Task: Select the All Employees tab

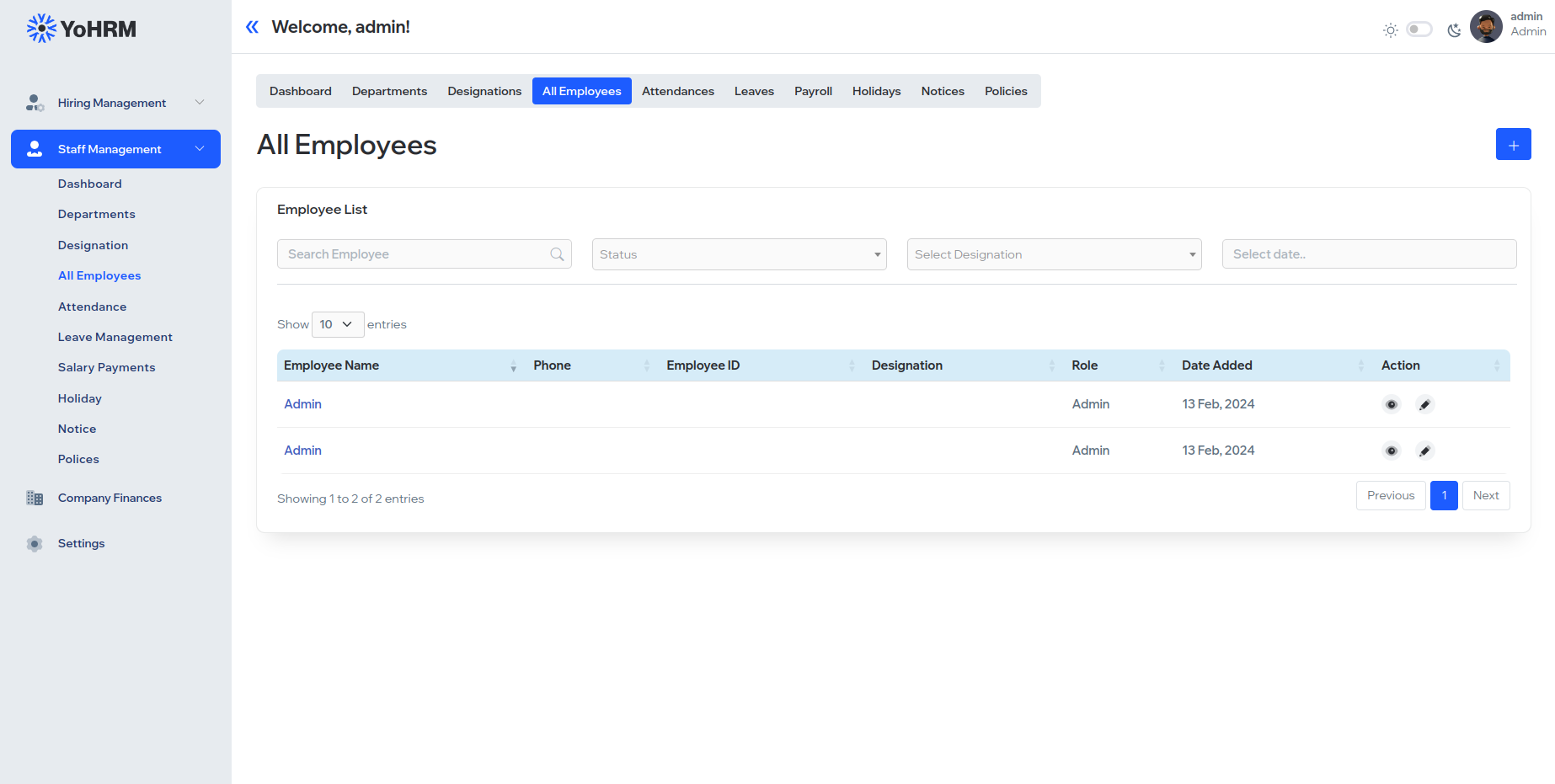Action: 582,91
